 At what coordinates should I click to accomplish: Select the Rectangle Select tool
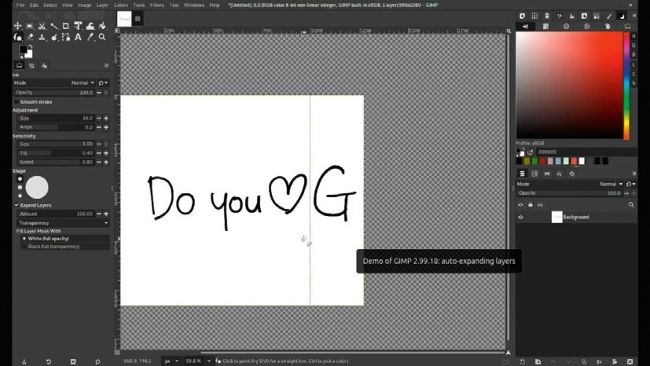pyautogui.click(x=30, y=26)
